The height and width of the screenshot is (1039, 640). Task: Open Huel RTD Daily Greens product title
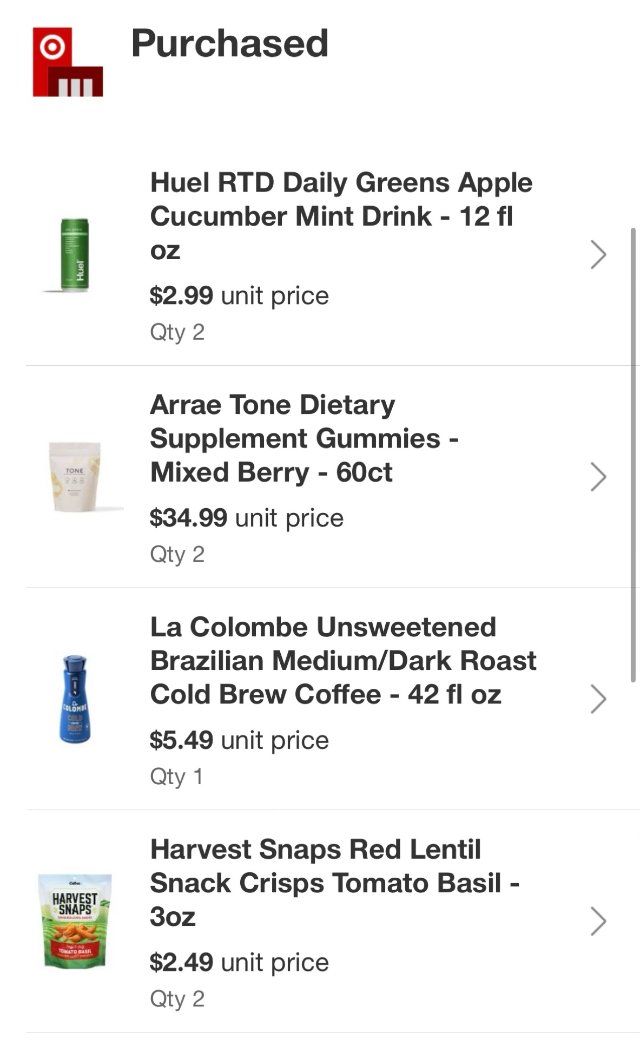pos(341,216)
